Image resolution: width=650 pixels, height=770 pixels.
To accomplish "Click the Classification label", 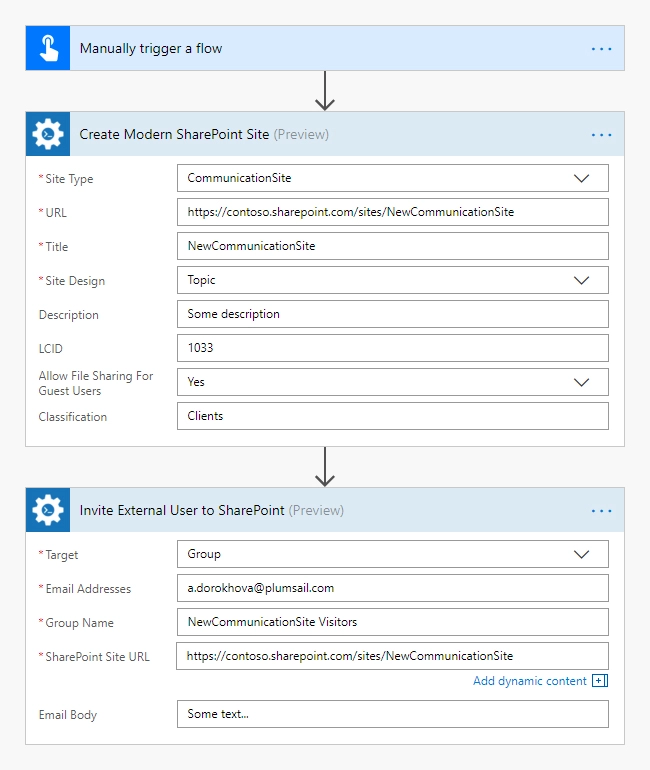I will 73,417.
